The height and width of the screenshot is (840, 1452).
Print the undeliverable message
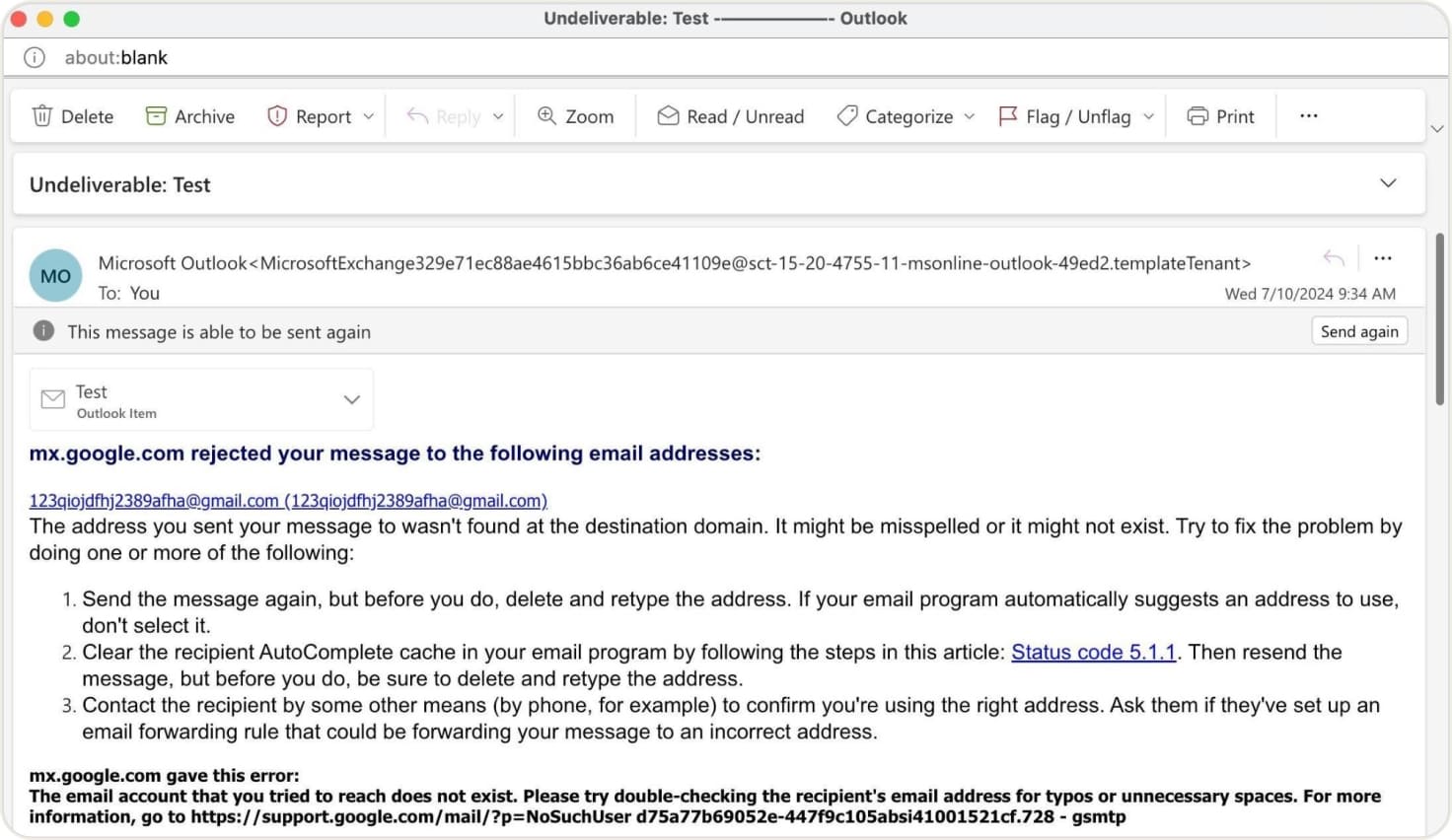pyautogui.click(x=1220, y=115)
